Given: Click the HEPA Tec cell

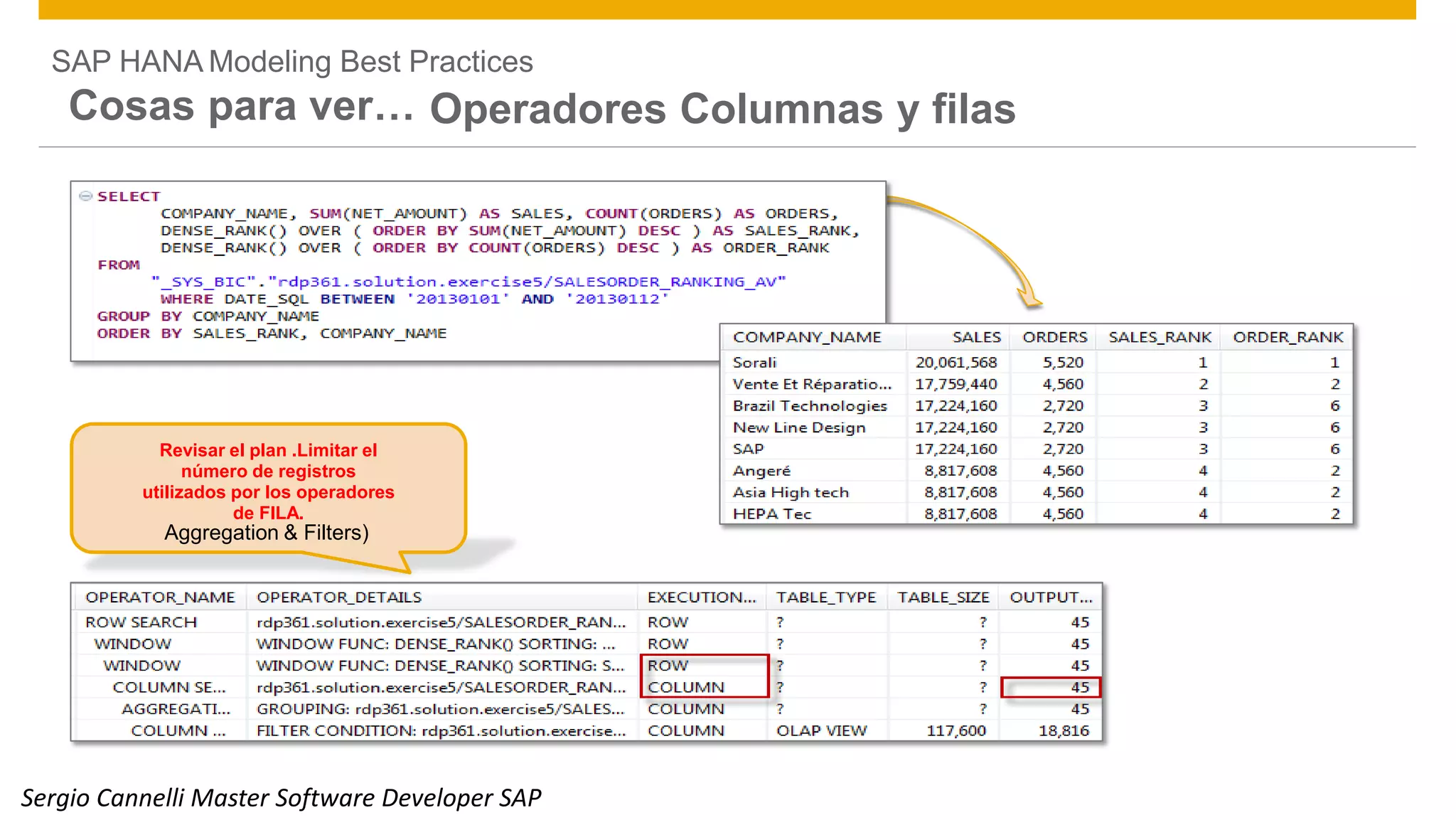Looking at the screenshot, I should coord(771,514).
